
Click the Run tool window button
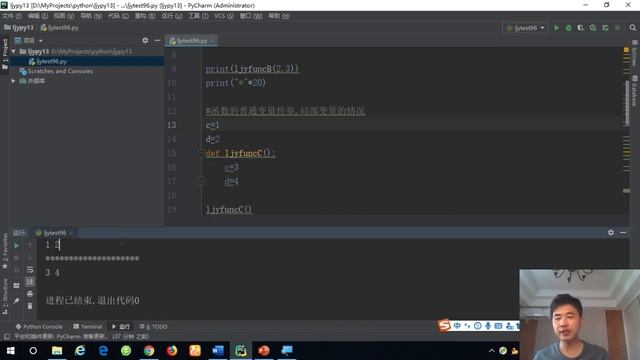coord(121,327)
